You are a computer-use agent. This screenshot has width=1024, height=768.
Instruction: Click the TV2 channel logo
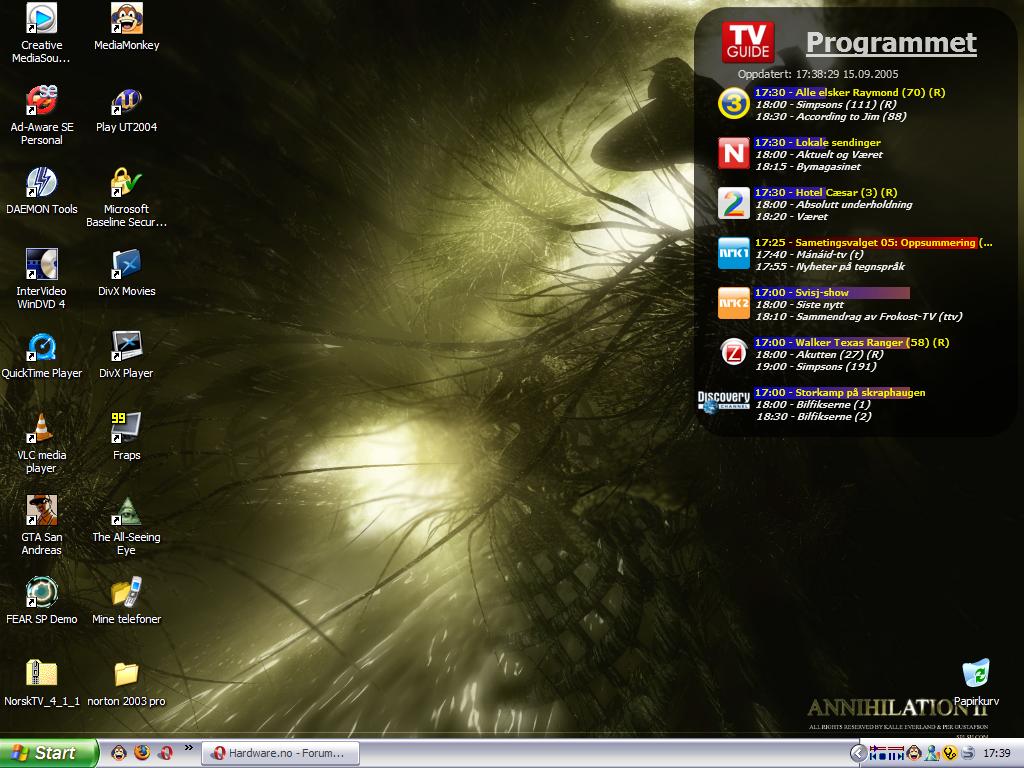pos(733,203)
